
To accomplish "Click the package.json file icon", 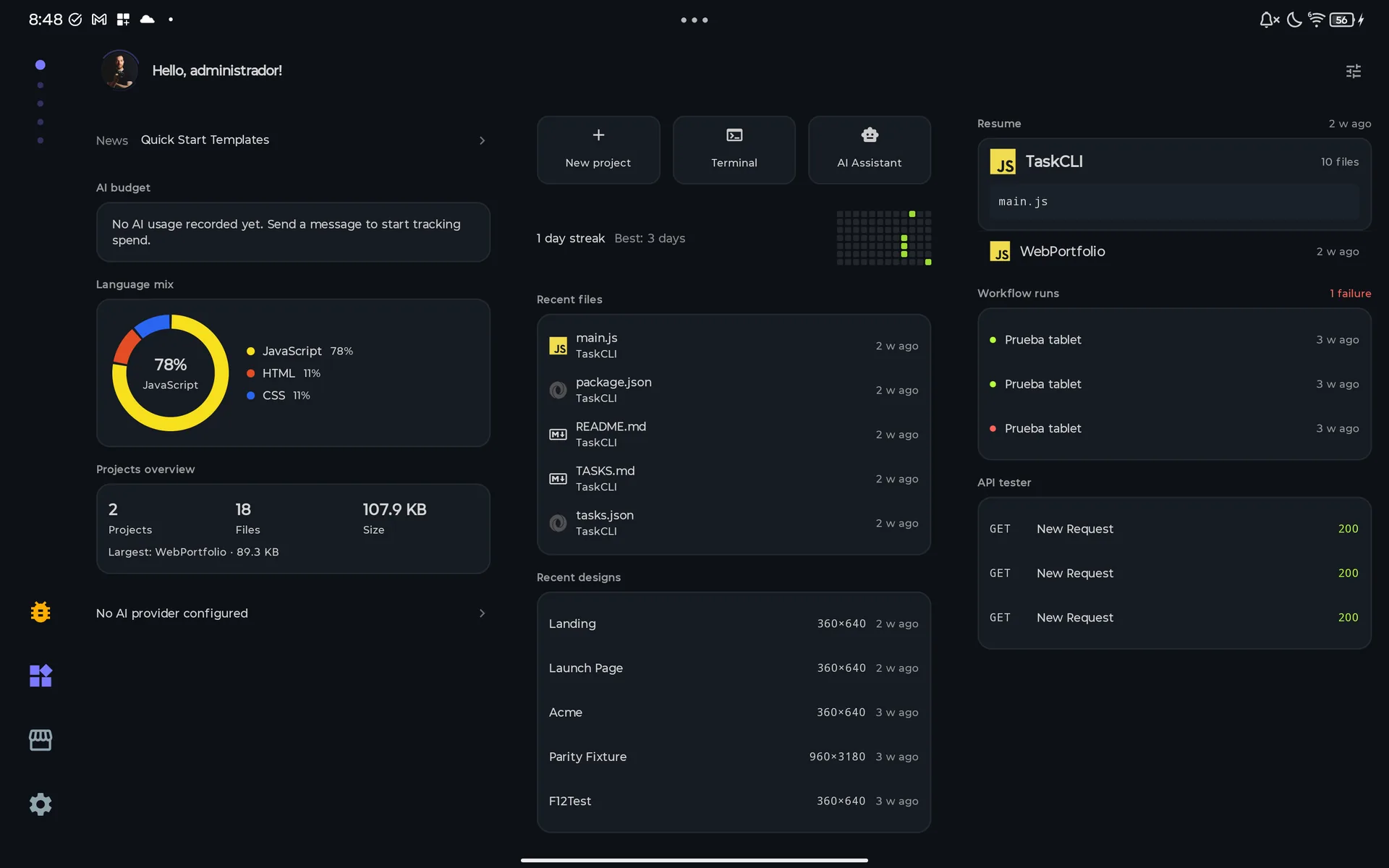I will [558, 390].
